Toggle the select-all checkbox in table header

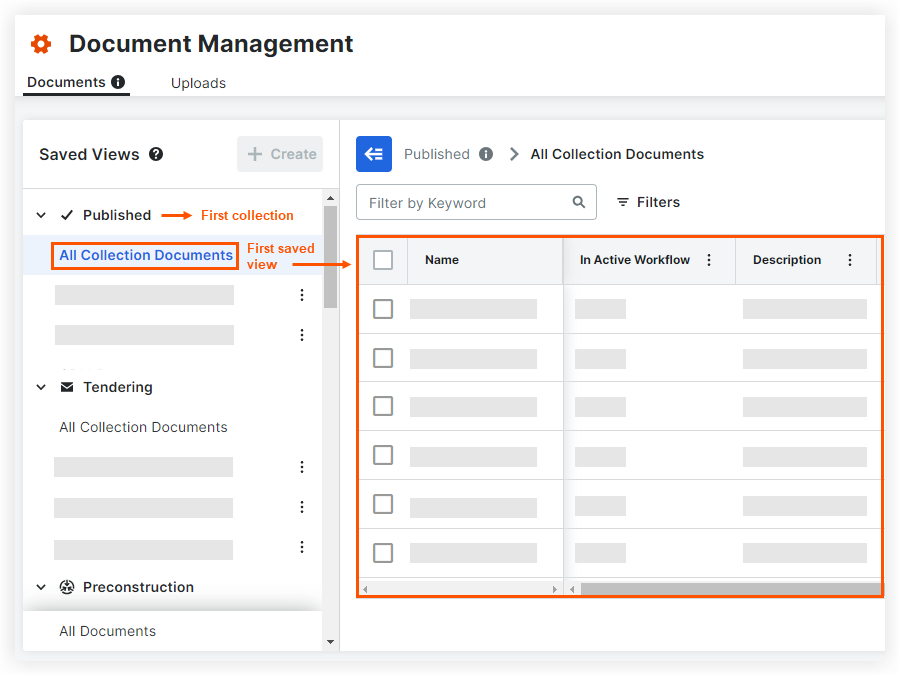coord(383,260)
